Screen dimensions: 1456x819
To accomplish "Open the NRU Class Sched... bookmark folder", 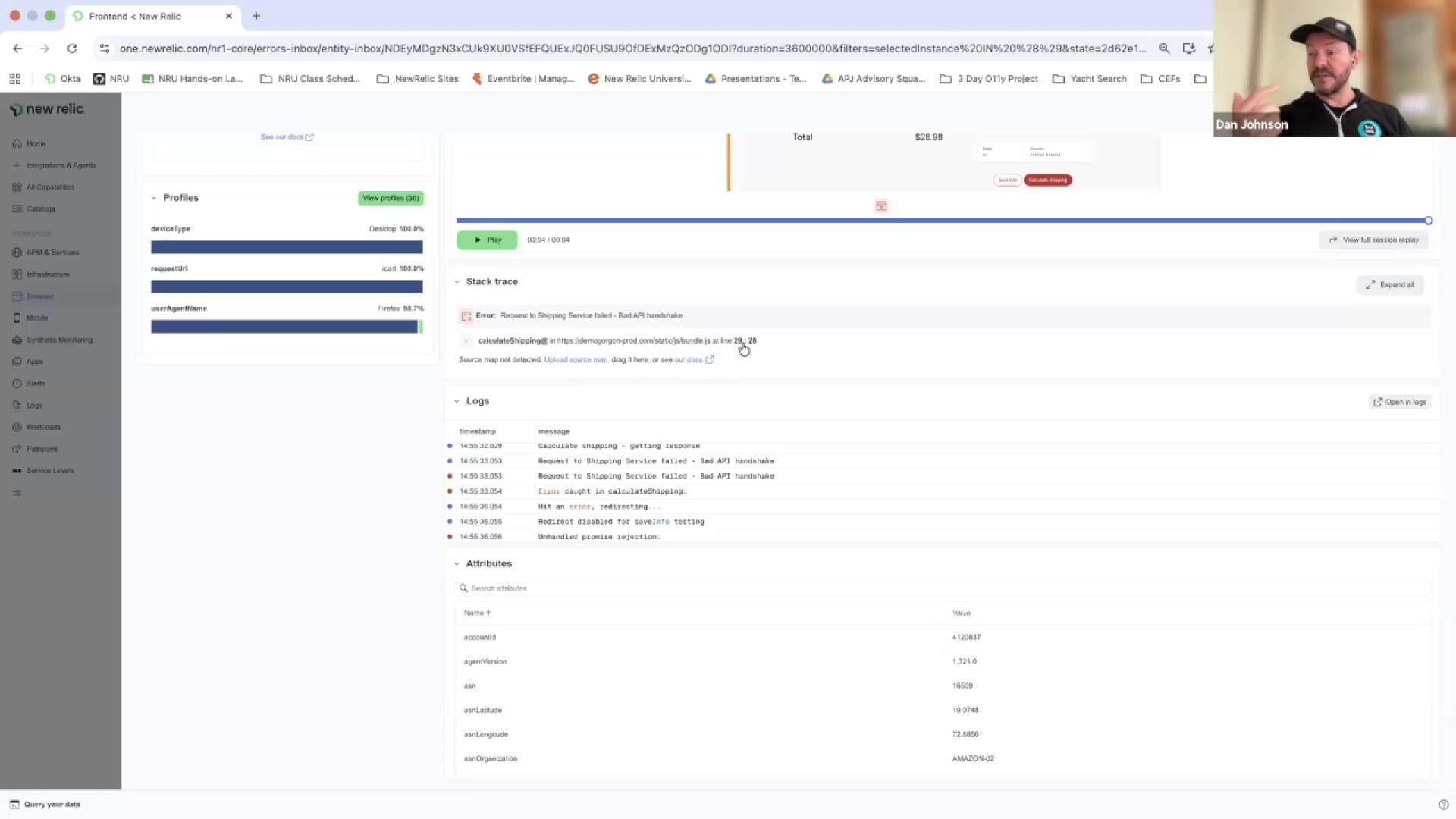I will (310, 79).
